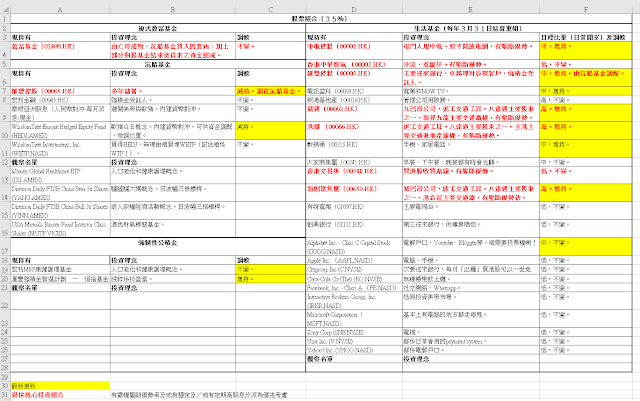This screenshot has width=640, height=401.
Task: Click the yellow 減持。調往沉船基金 cell
Action: 271,91
